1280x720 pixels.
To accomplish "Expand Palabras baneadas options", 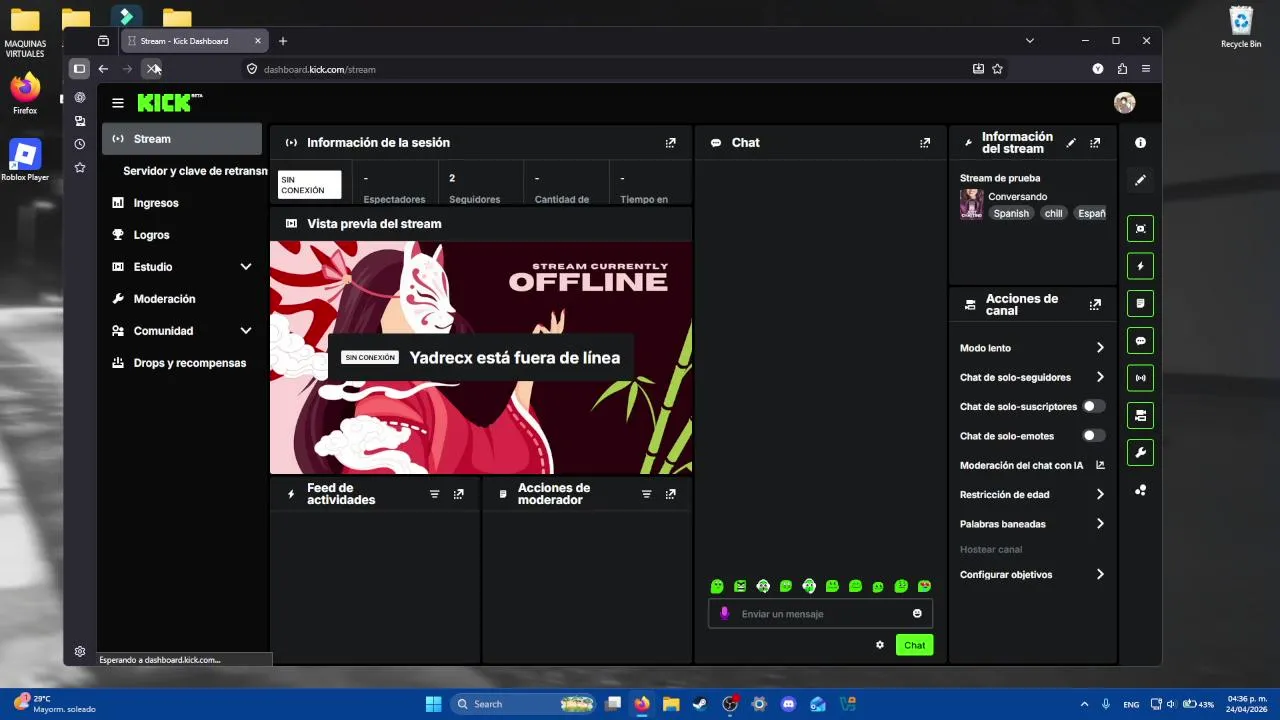I will pos(1100,524).
